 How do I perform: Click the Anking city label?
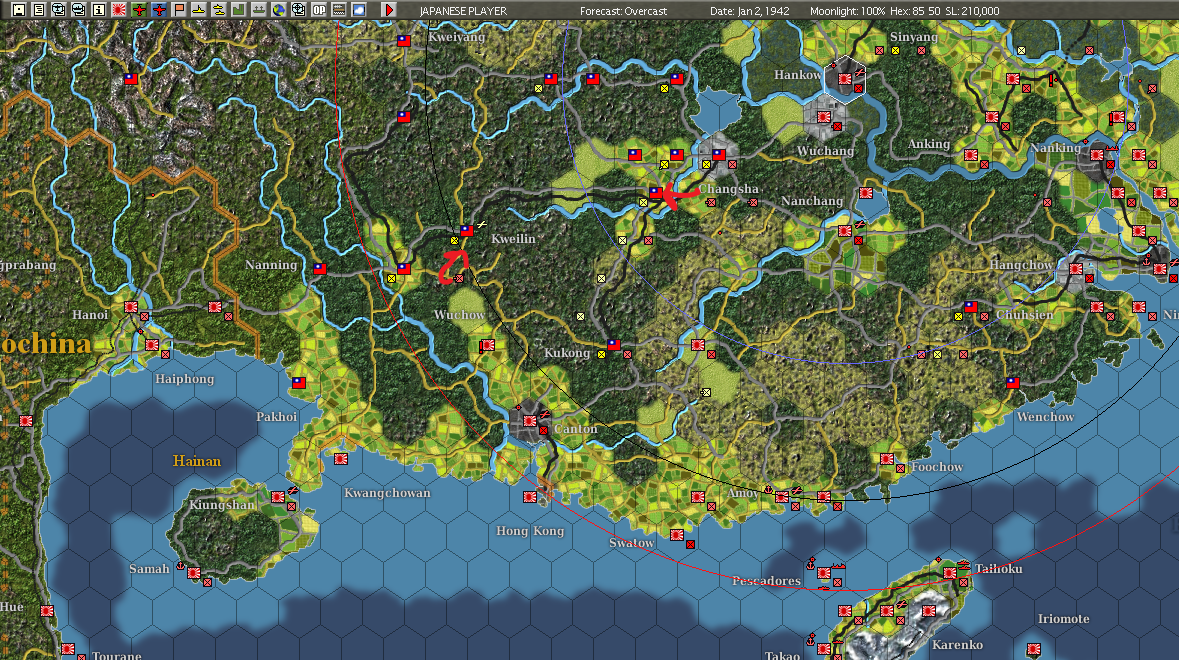(x=929, y=144)
